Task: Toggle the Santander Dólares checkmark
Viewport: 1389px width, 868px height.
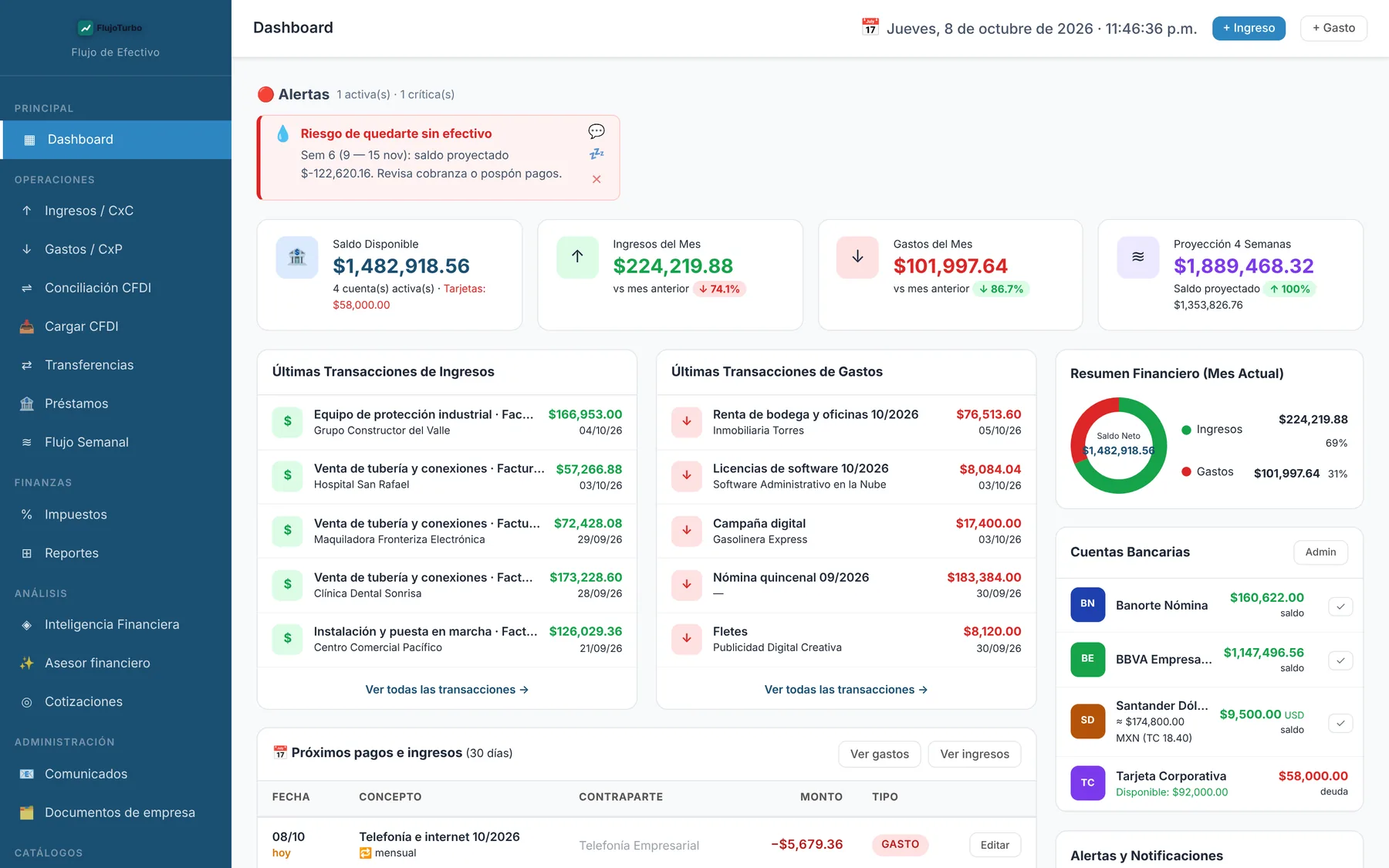Action: (x=1340, y=723)
